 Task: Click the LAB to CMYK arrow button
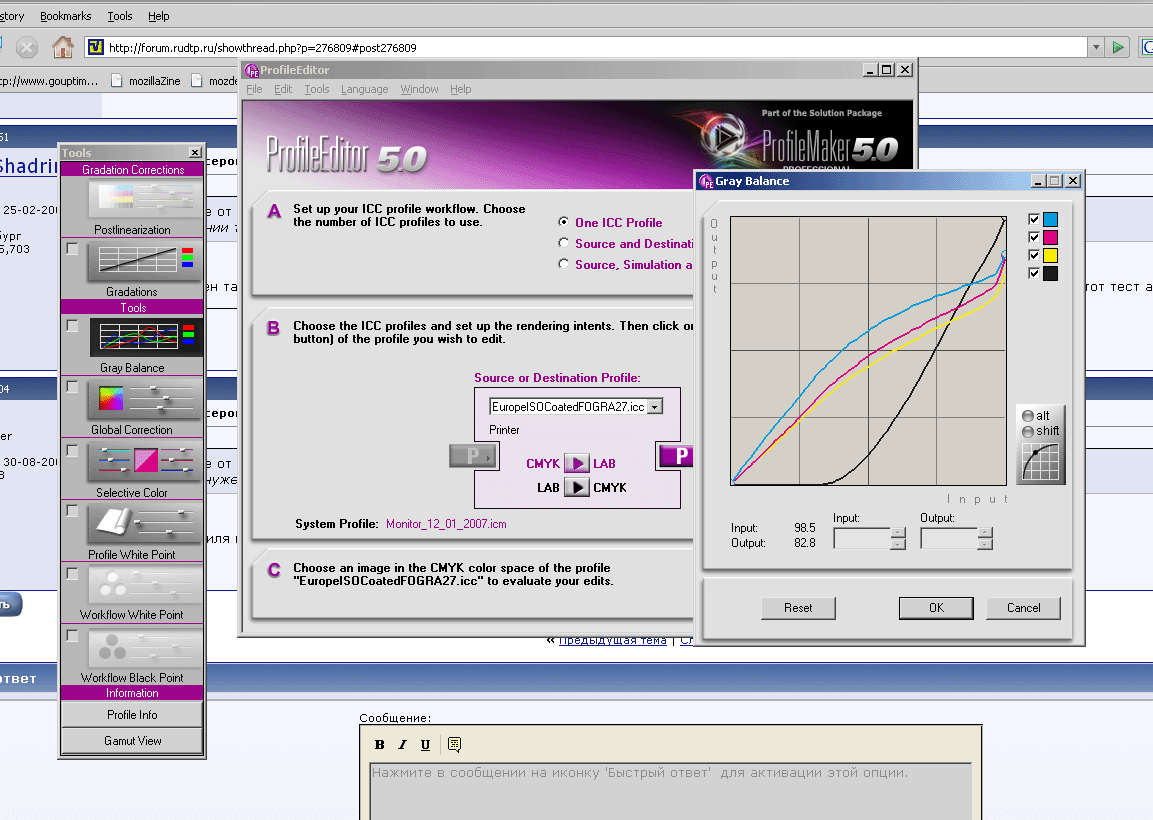pos(576,488)
